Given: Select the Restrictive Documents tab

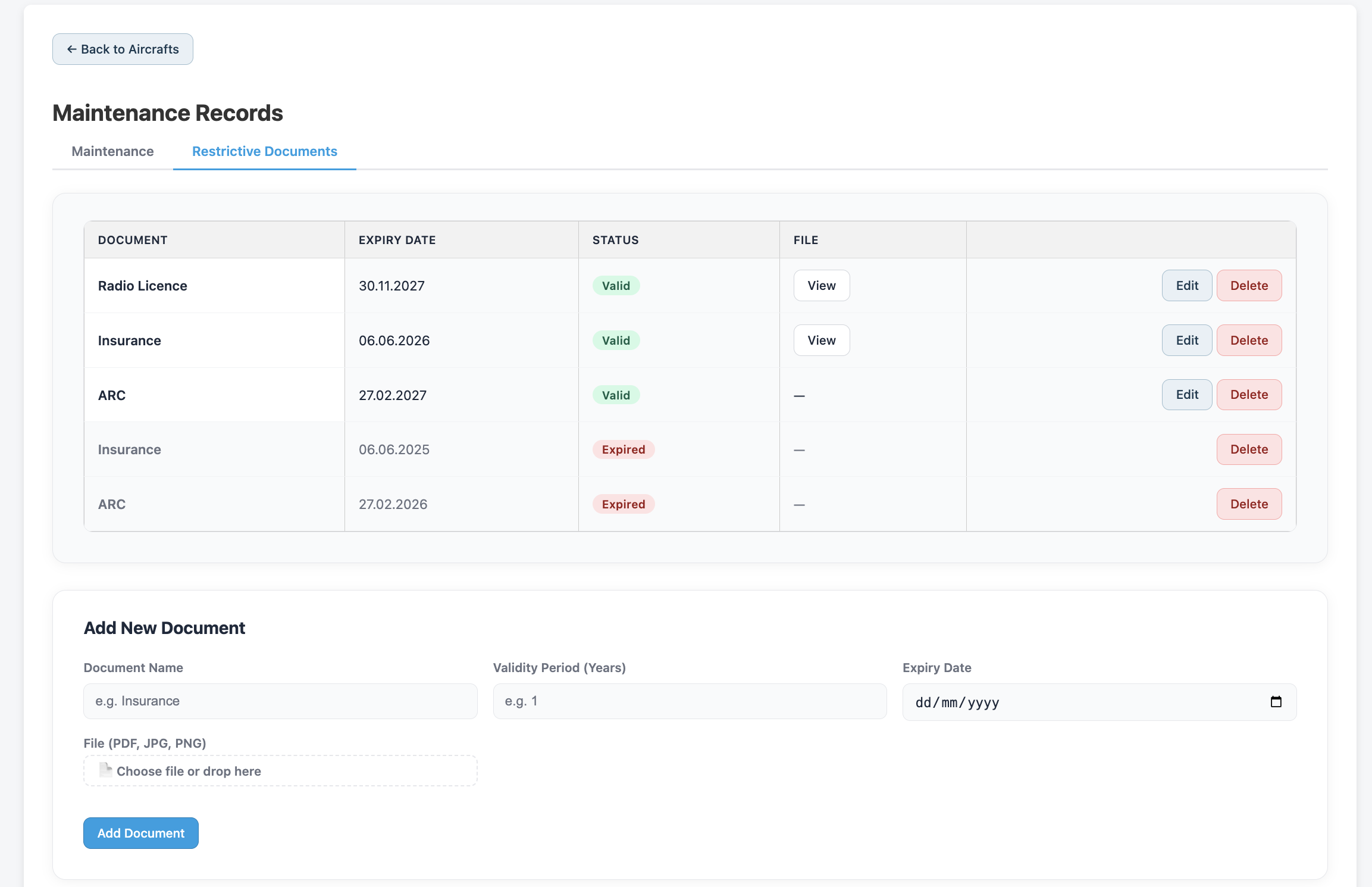Looking at the screenshot, I should pos(265,151).
